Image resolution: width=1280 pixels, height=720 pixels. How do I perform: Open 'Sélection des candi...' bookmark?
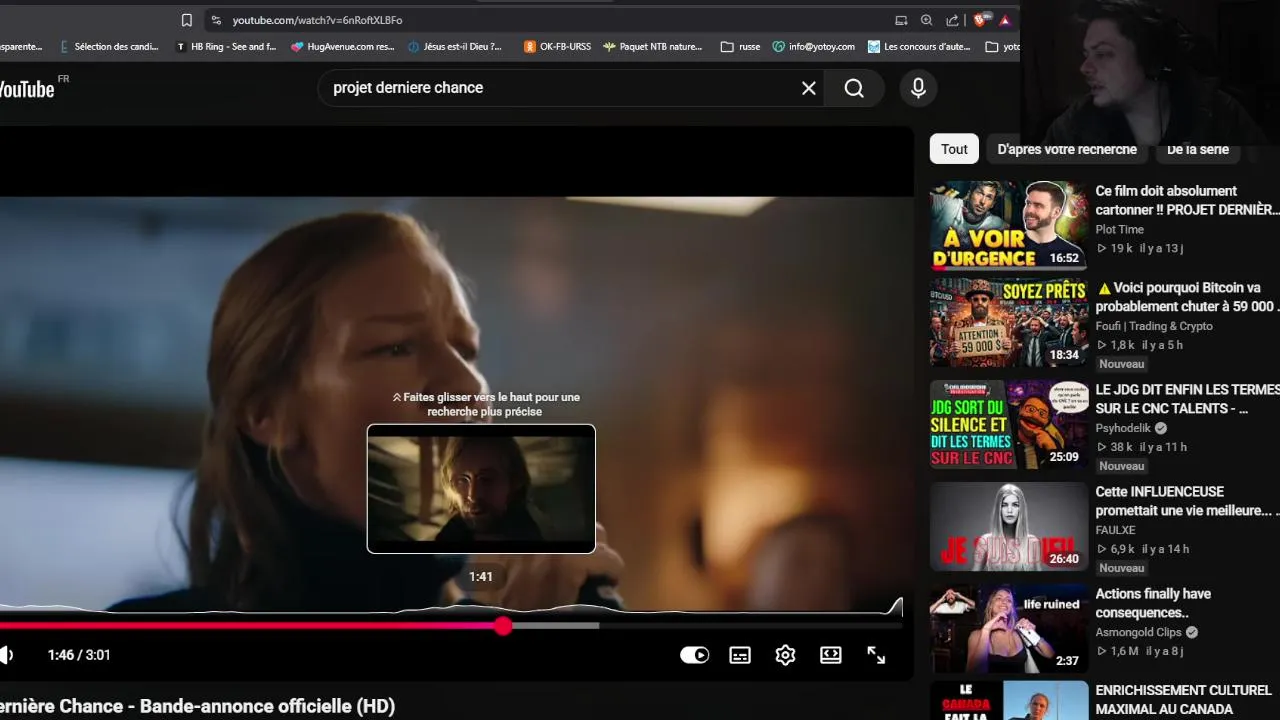(x=109, y=47)
